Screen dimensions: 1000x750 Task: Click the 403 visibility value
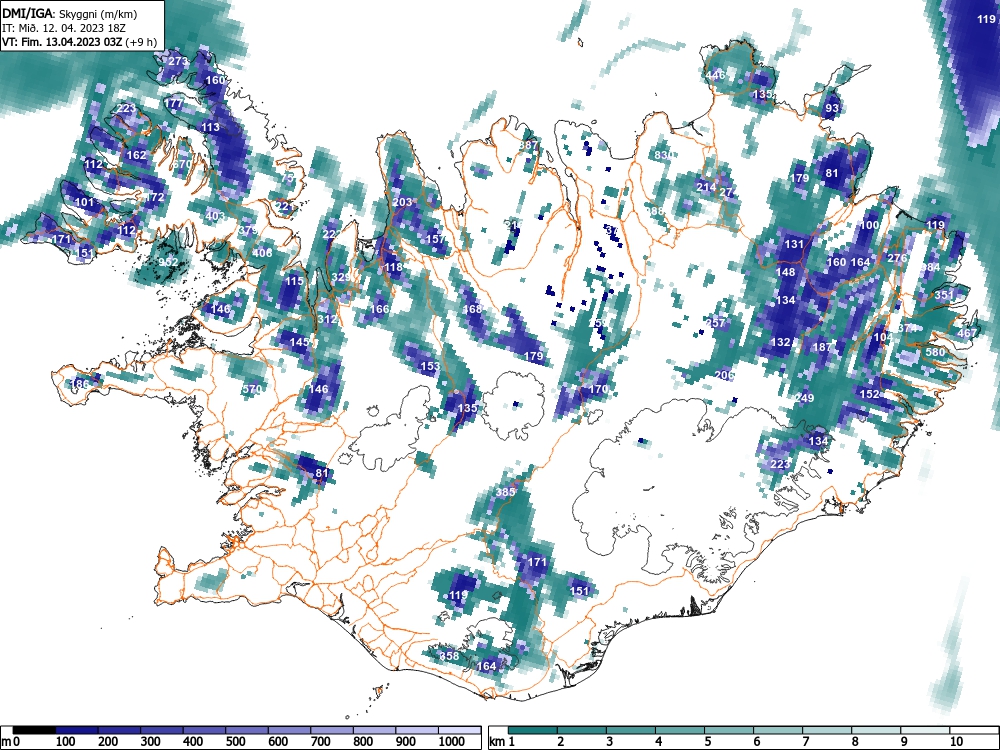pyautogui.click(x=215, y=216)
